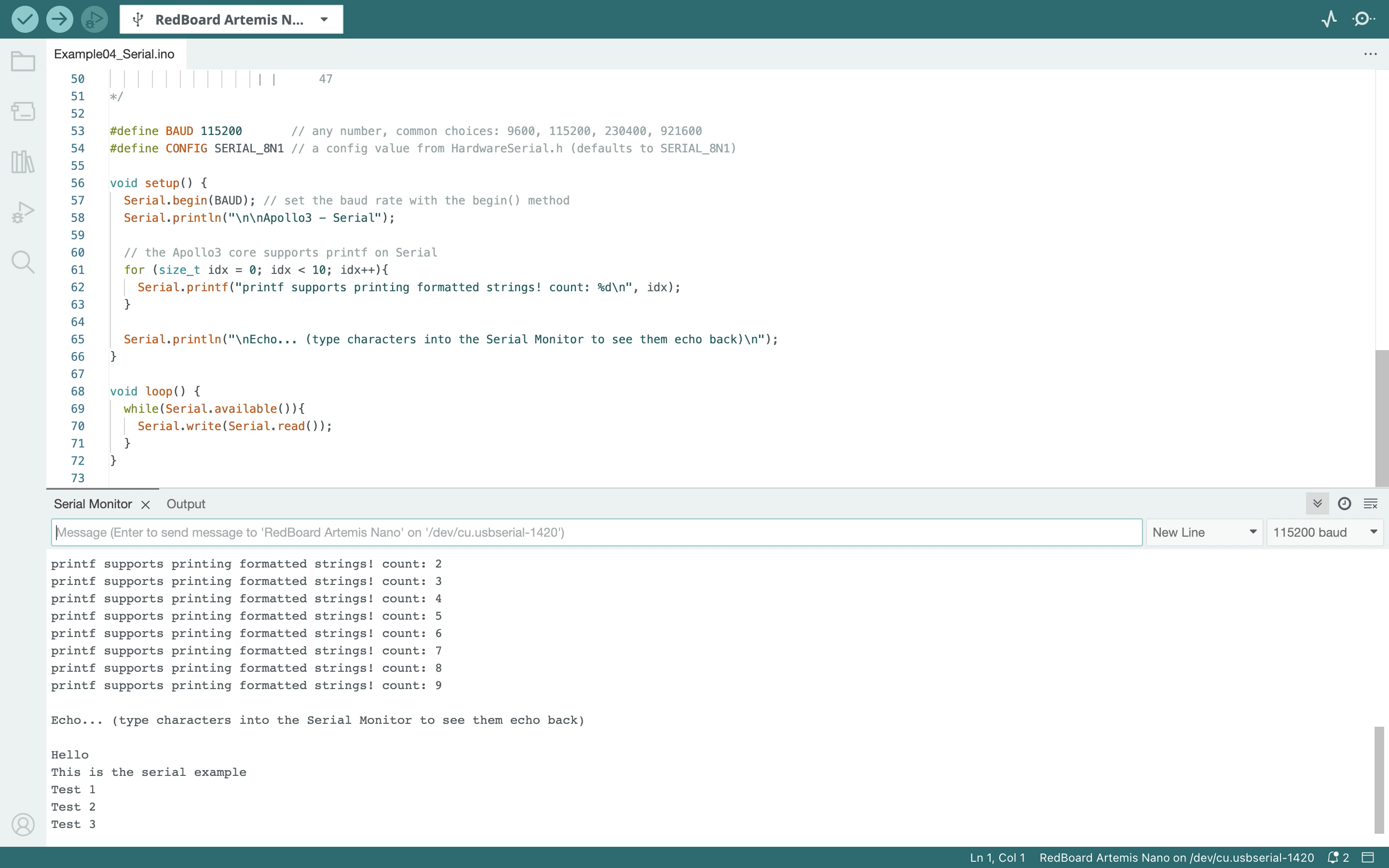Start debugging with the debug play icon

[94, 19]
